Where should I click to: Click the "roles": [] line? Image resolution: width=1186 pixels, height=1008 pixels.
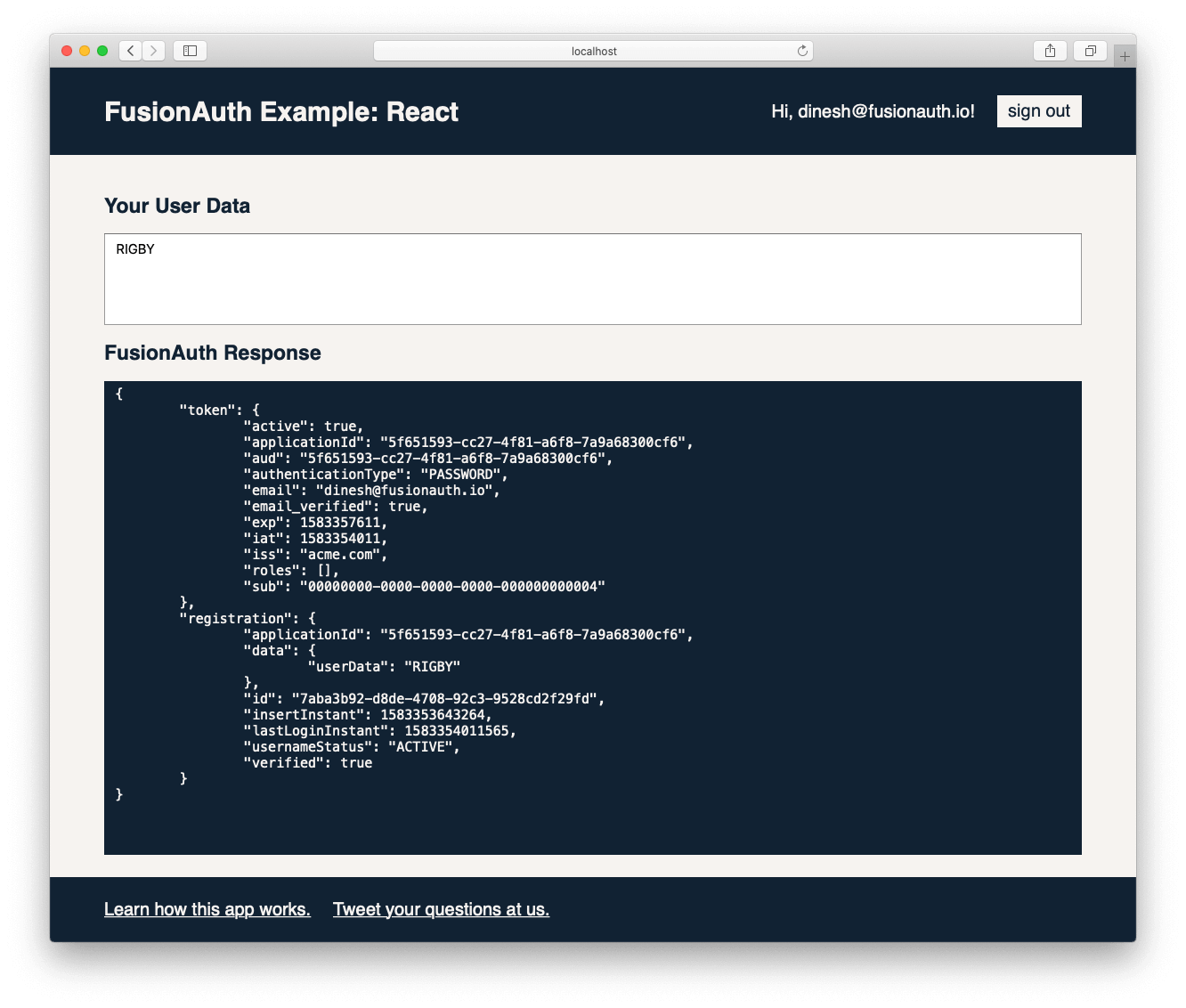(291, 570)
